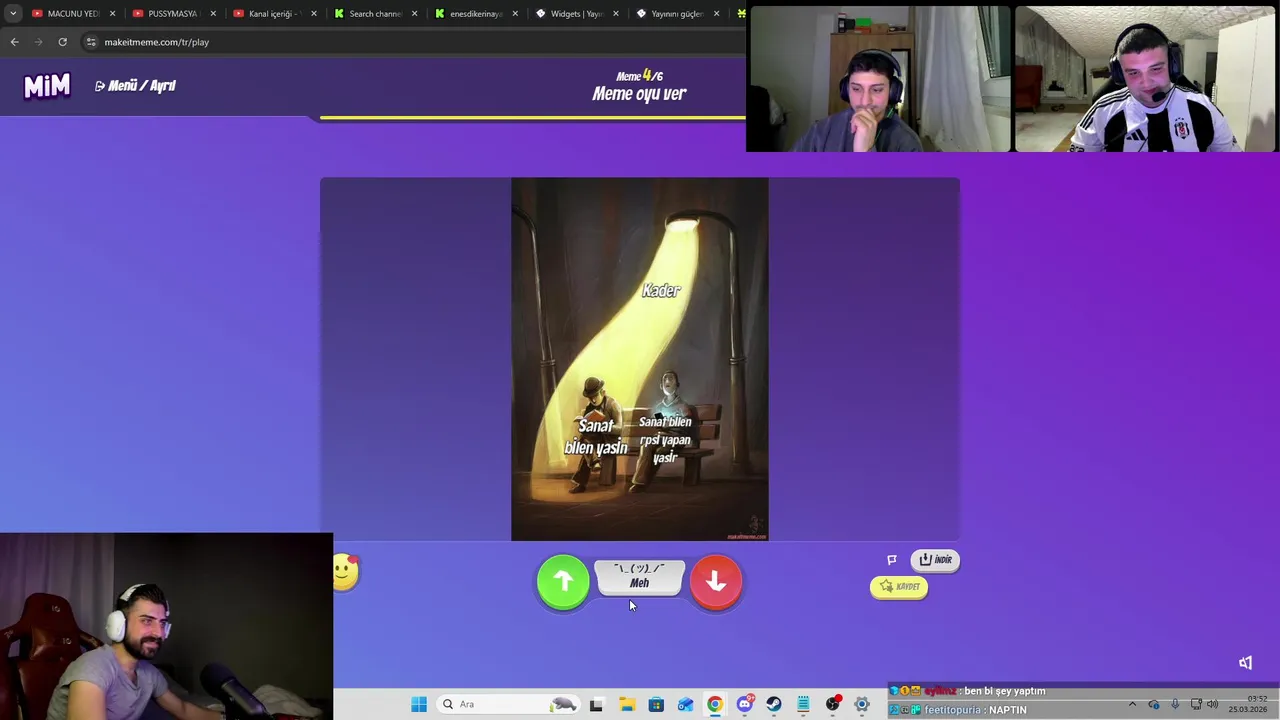Viewport: 1280px width, 720px height.
Task: Close the Widgets tab
Action: pos(615,14)
